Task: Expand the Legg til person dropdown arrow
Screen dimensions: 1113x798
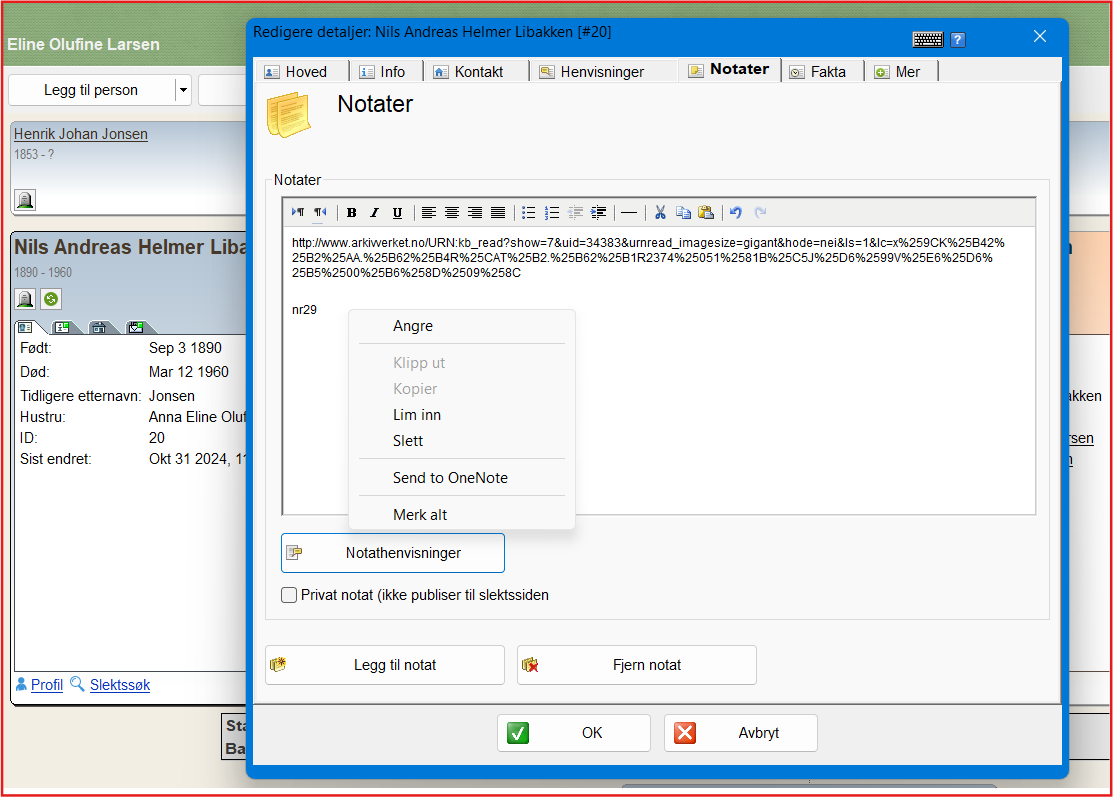Action: point(183,90)
